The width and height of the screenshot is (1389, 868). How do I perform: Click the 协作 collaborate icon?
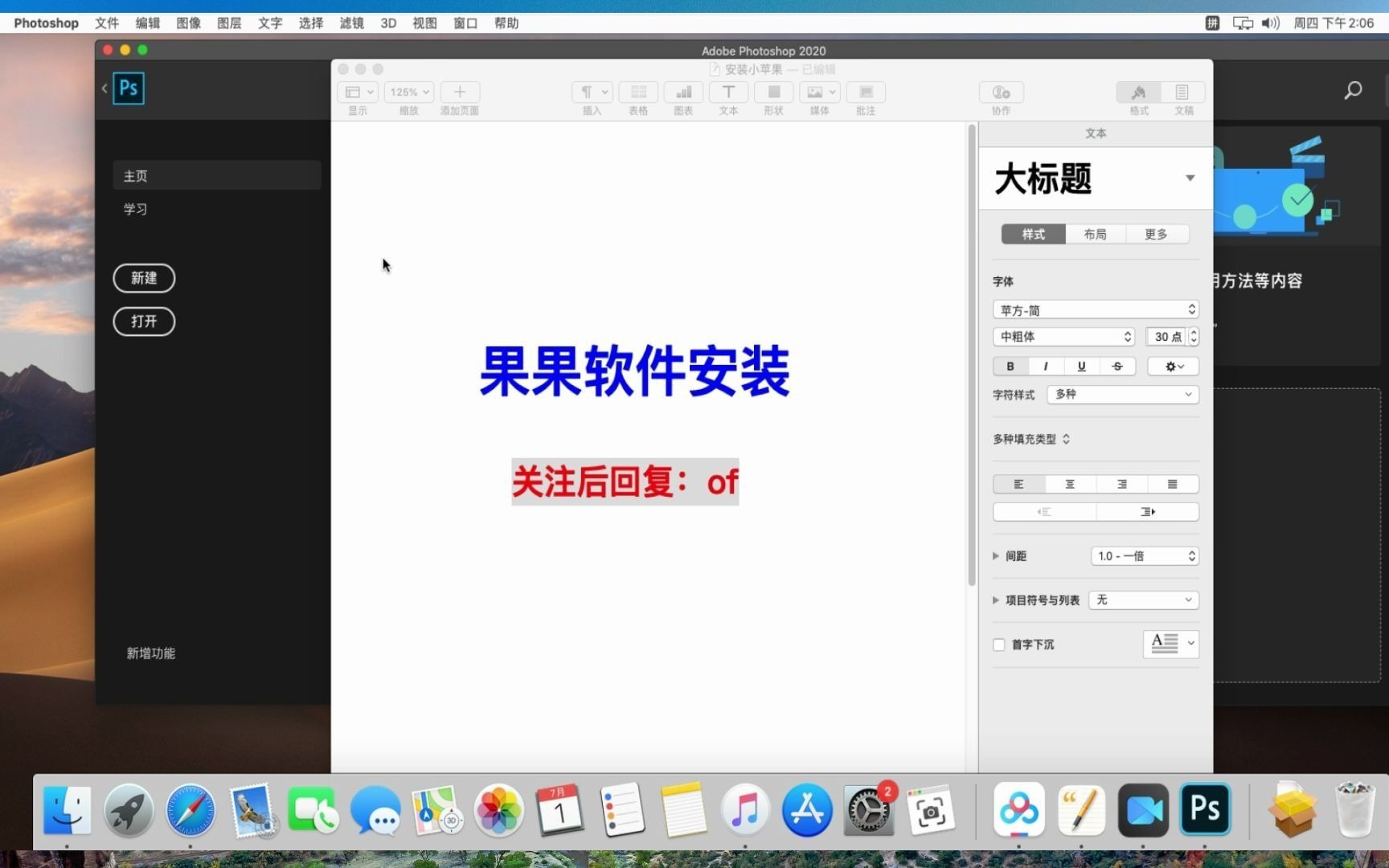click(x=1002, y=92)
